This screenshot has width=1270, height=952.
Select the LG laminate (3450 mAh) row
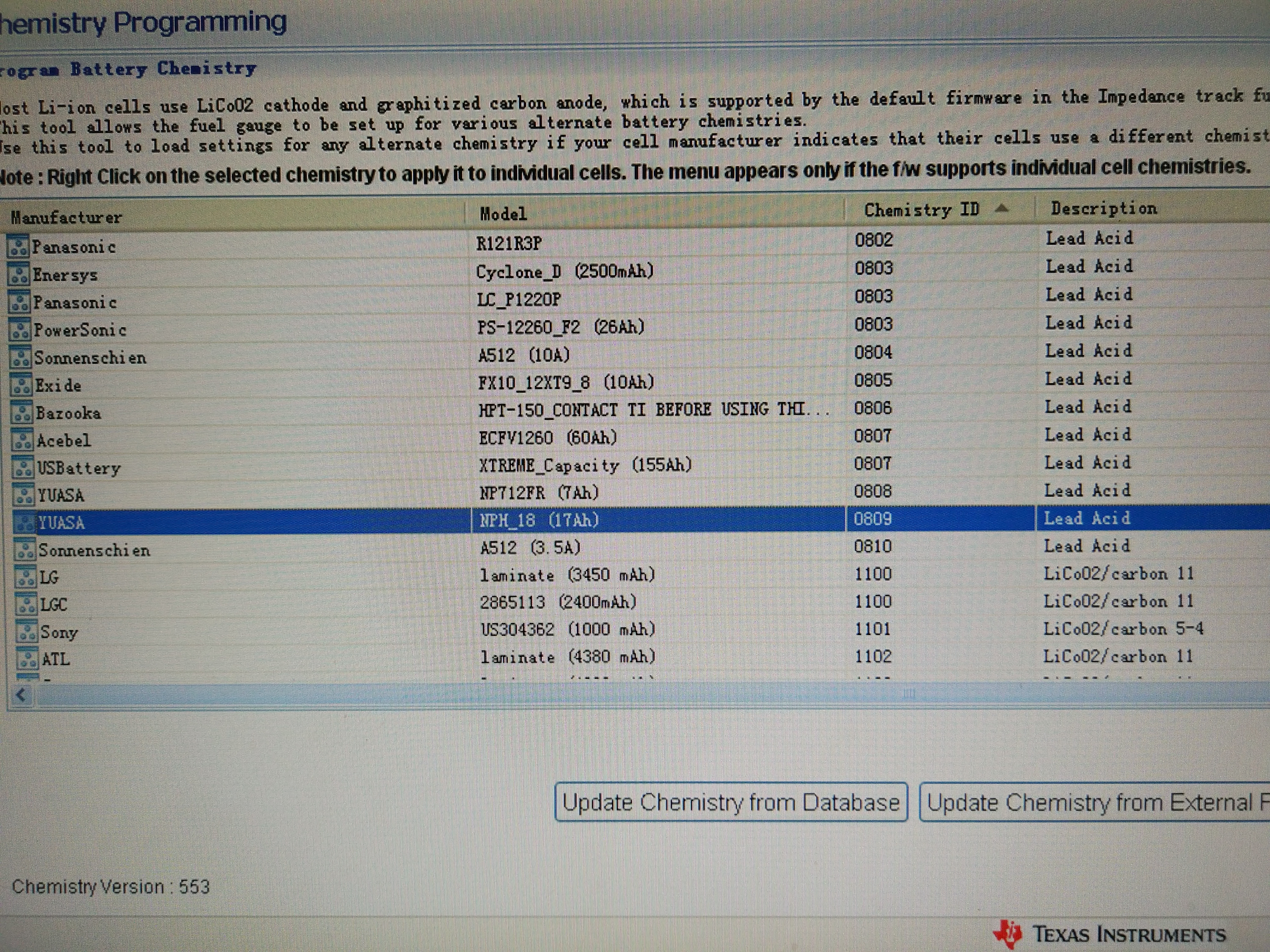click(567, 575)
